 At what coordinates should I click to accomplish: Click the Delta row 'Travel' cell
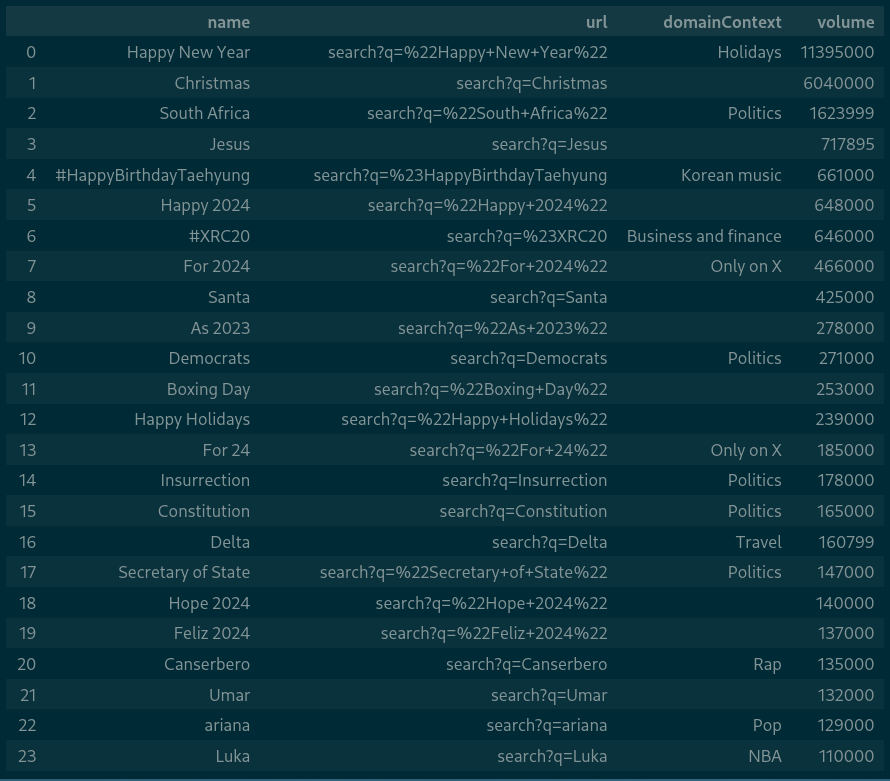pyautogui.click(x=758, y=542)
